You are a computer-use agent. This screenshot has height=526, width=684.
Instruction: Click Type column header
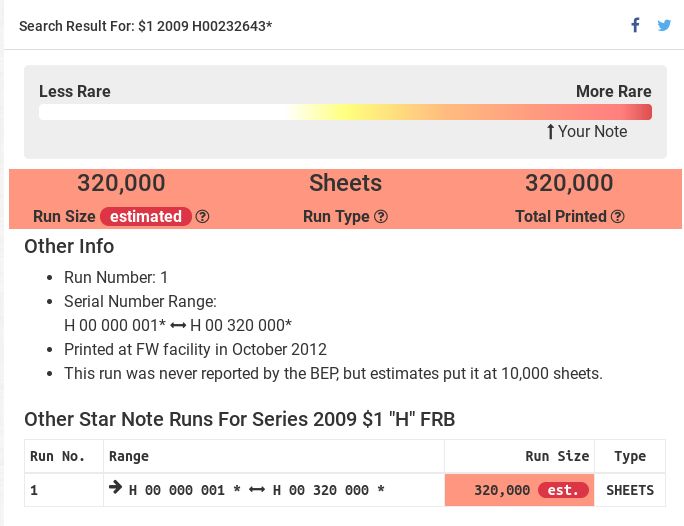(630, 456)
